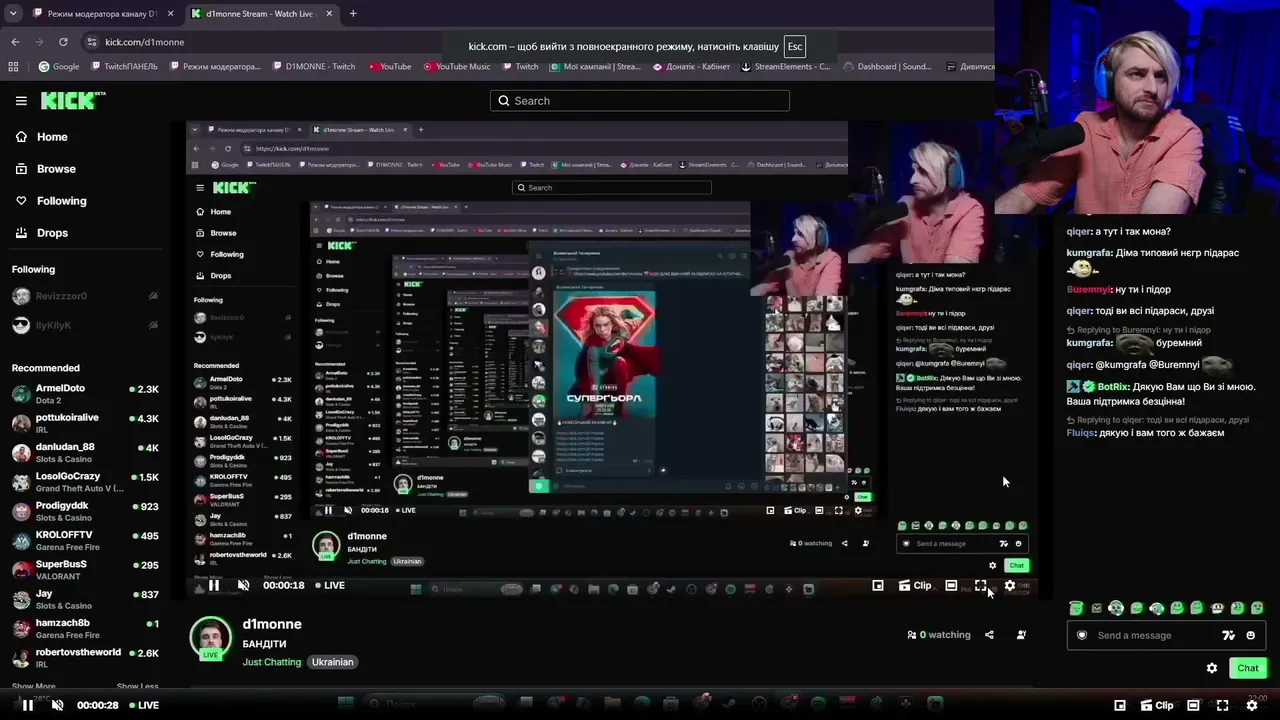Open SuperBusS's VALORANT channel in the outermost sidebar
1280x720 pixels.
85,570
